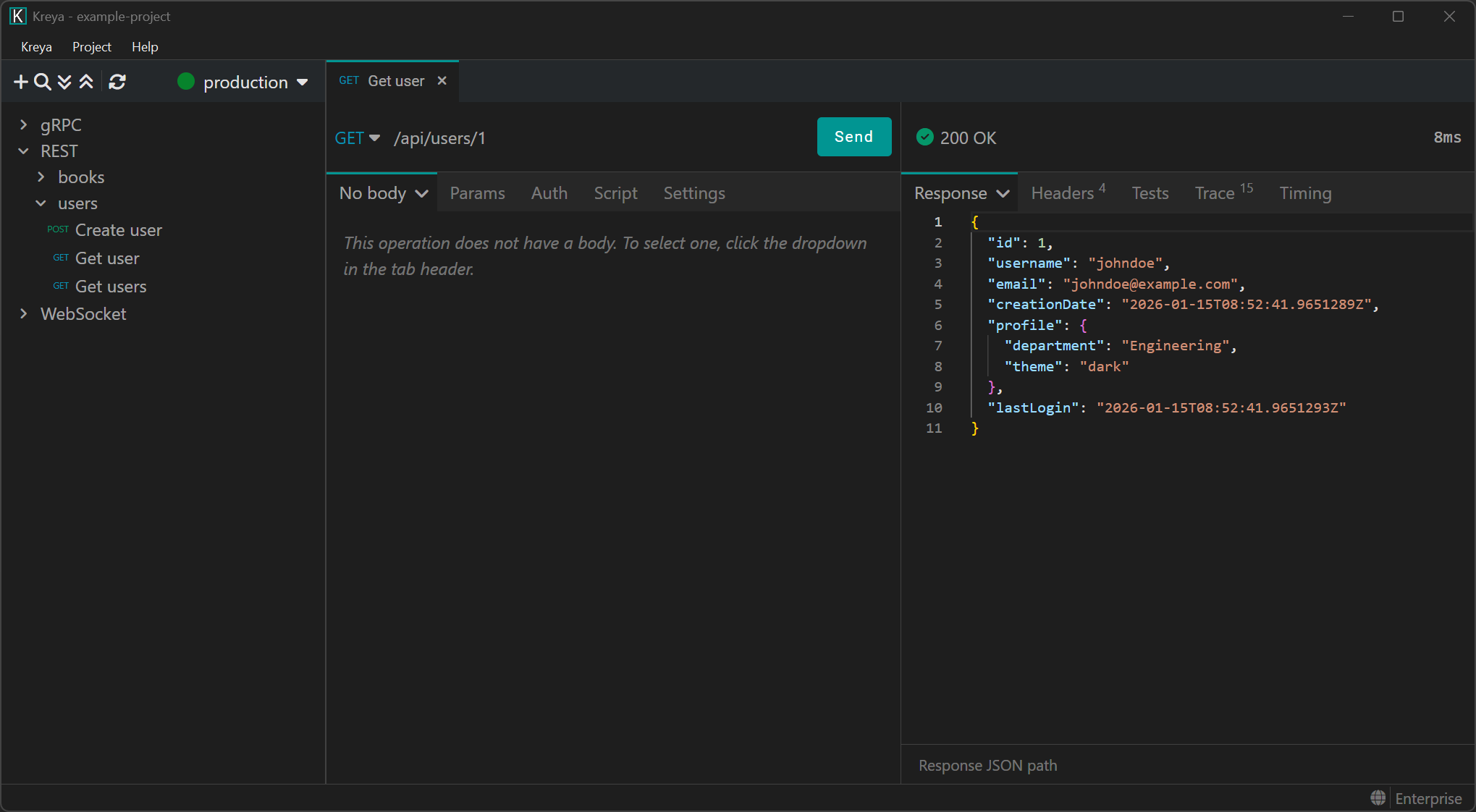1476x812 pixels.
Task: Select the Create user POST operation
Action: (118, 230)
